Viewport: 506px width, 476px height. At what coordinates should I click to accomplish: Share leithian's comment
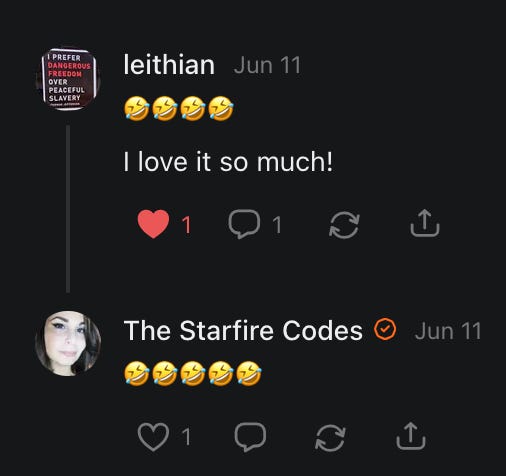tap(425, 223)
